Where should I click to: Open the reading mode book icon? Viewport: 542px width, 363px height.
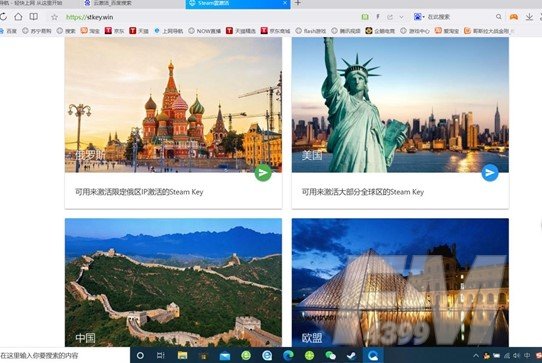pyautogui.click(x=34, y=17)
